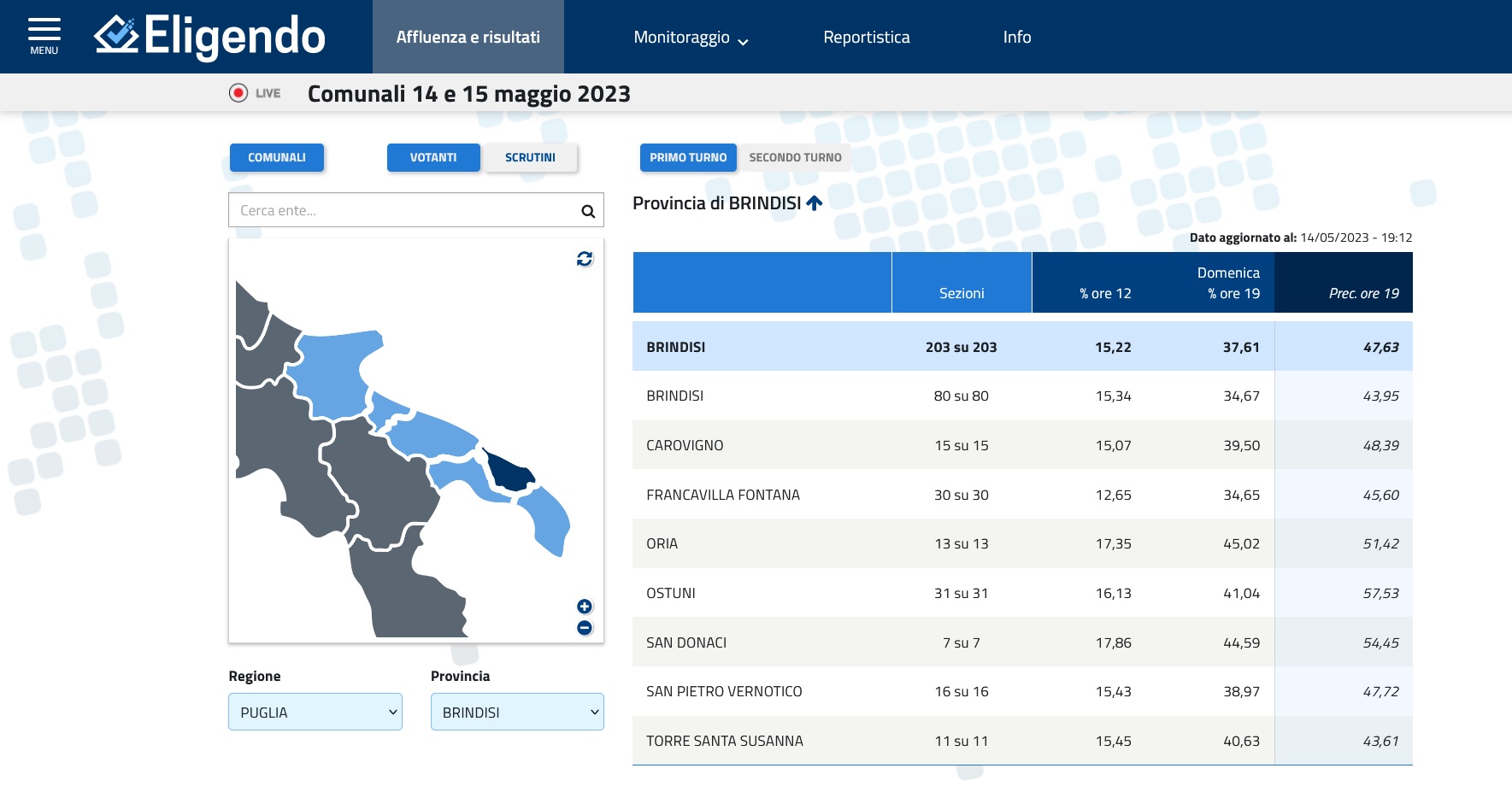Focus the Cerca ente search field
The height and width of the screenshot is (786, 1512).
pyautogui.click(x=402, y=210)
